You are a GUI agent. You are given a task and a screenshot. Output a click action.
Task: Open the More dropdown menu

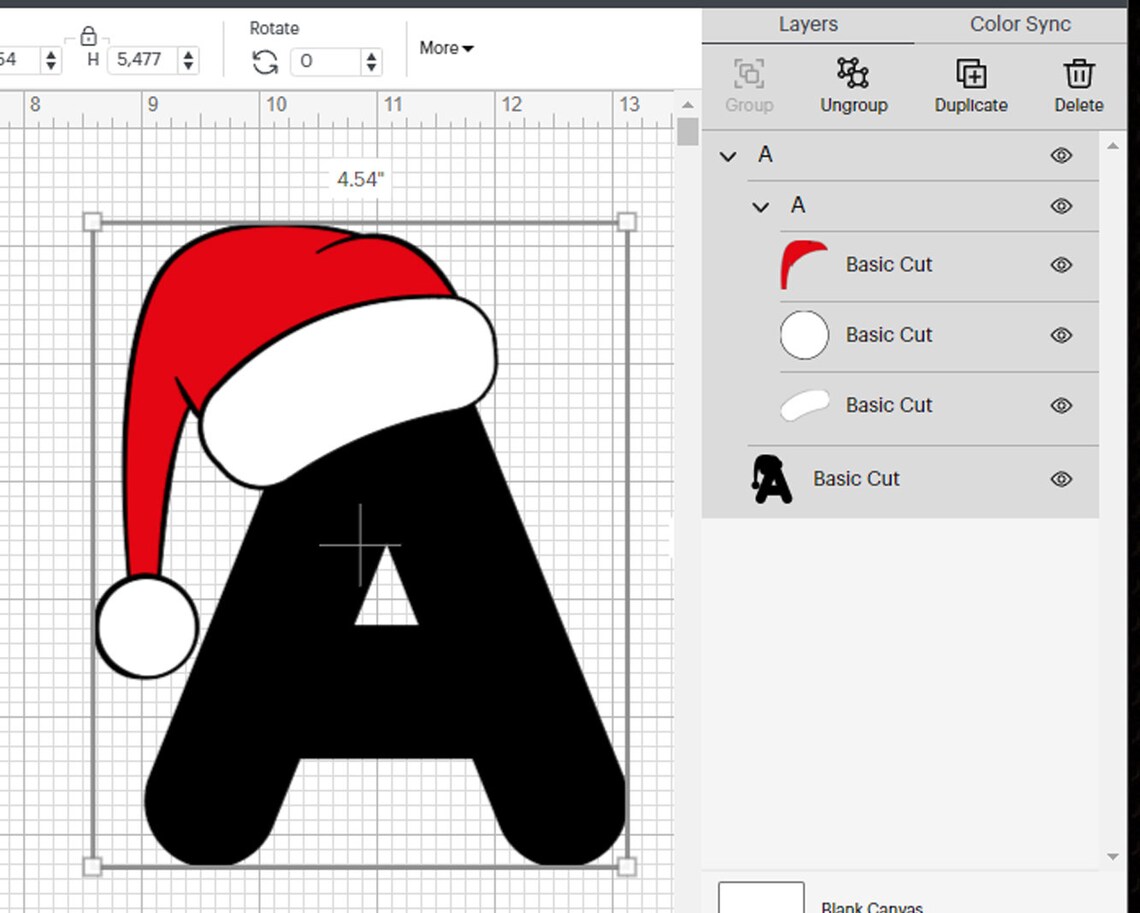[444, 48]
